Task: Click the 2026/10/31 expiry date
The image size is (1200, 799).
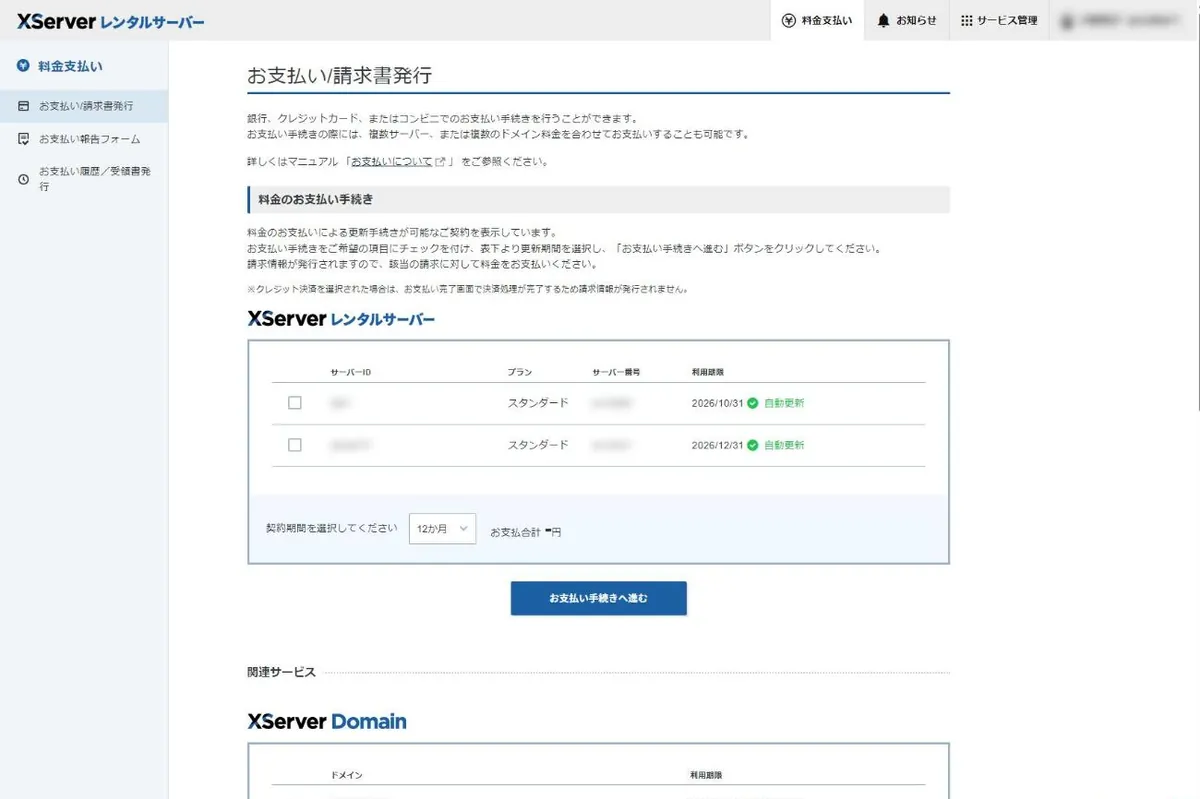Action: (x=717, y=403)
